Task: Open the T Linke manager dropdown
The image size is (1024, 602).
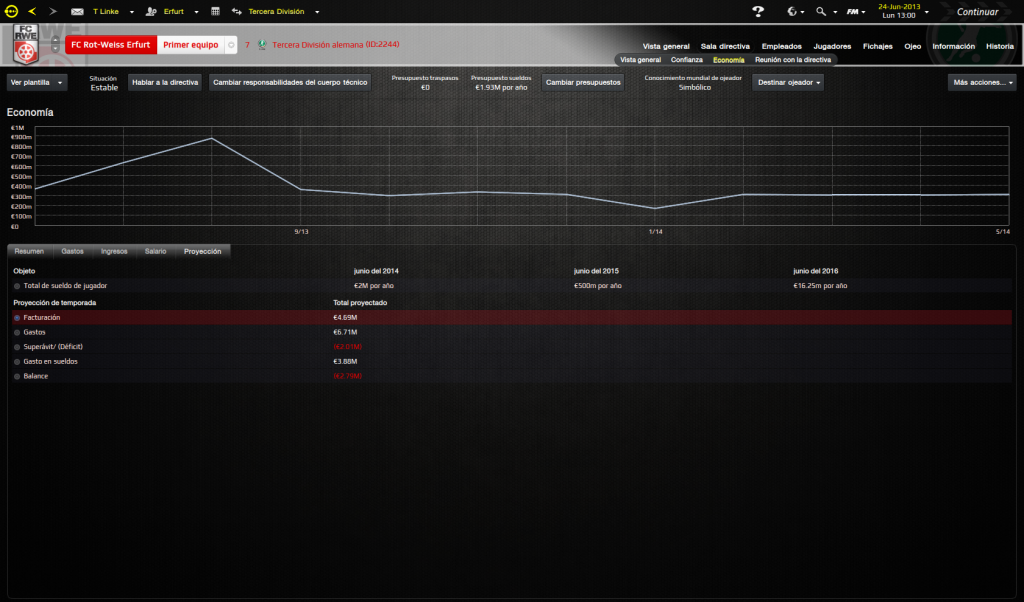Action: click(x=131, y=12)
